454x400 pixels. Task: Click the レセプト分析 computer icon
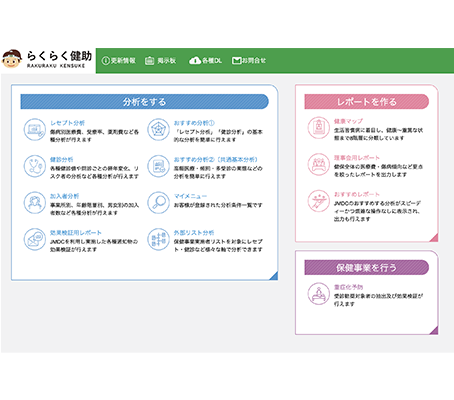tap(35, 129)
